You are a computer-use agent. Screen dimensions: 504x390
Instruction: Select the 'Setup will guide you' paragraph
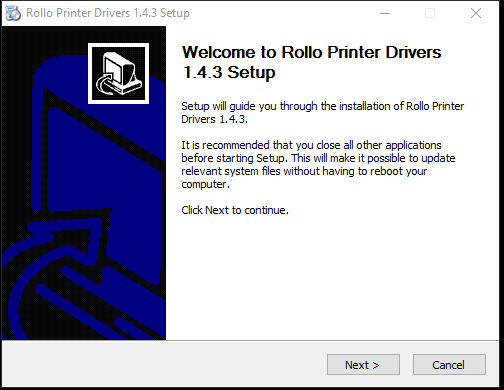pos(322,112)
